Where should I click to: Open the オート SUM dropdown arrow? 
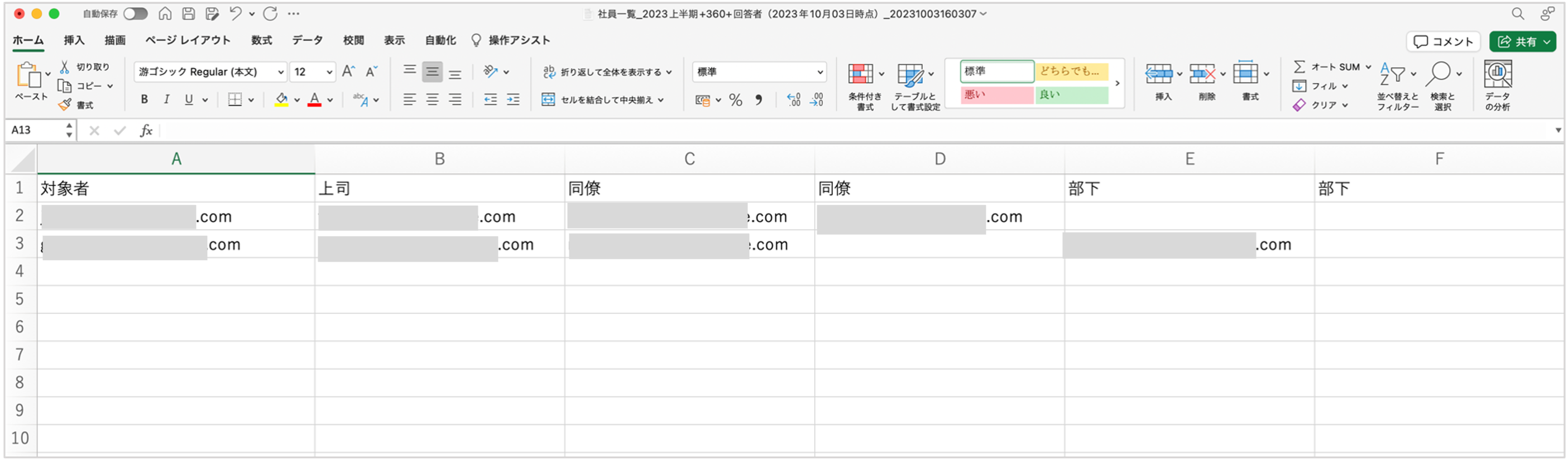click(1368, 67)
